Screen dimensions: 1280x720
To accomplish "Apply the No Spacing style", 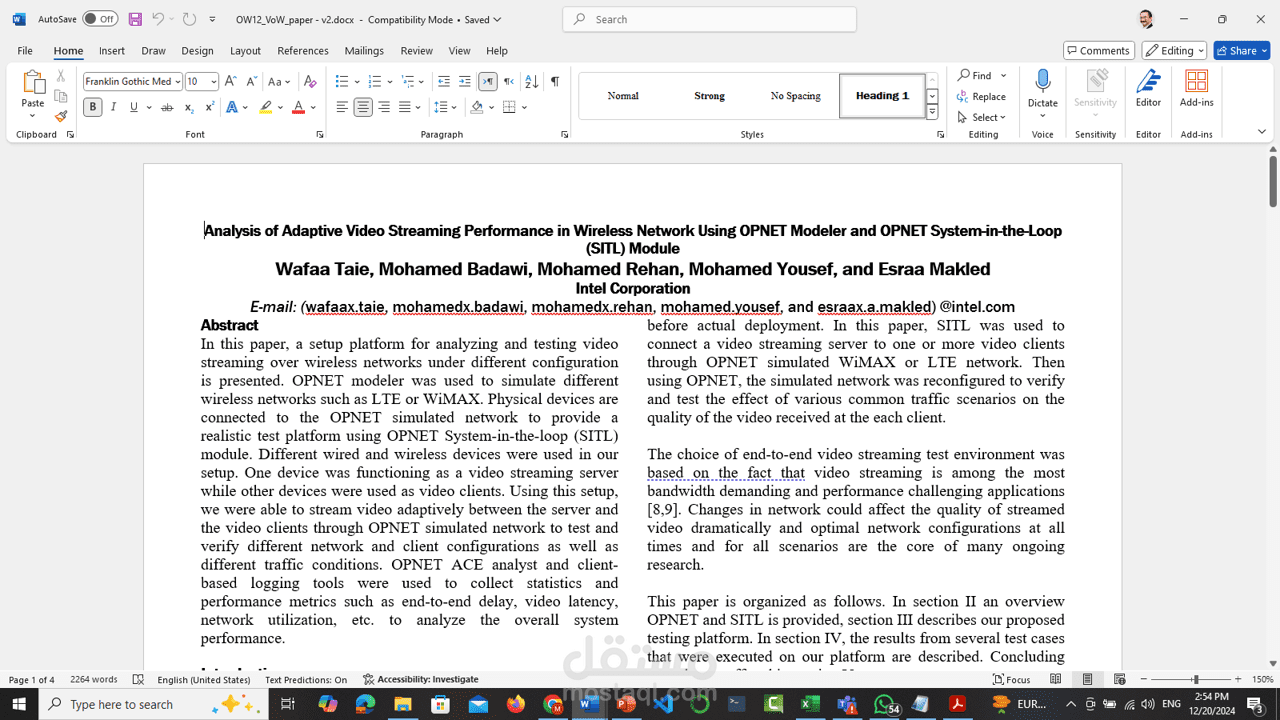I will 795,96.
